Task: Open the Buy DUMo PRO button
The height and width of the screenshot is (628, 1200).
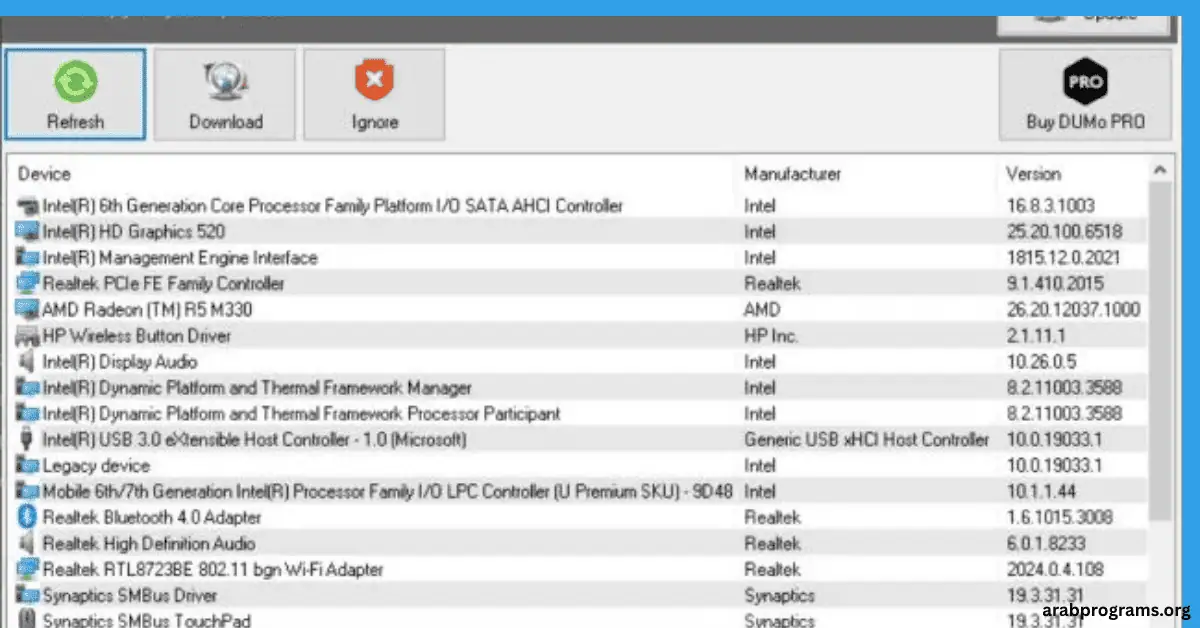Action: (x=1086, y=94)
